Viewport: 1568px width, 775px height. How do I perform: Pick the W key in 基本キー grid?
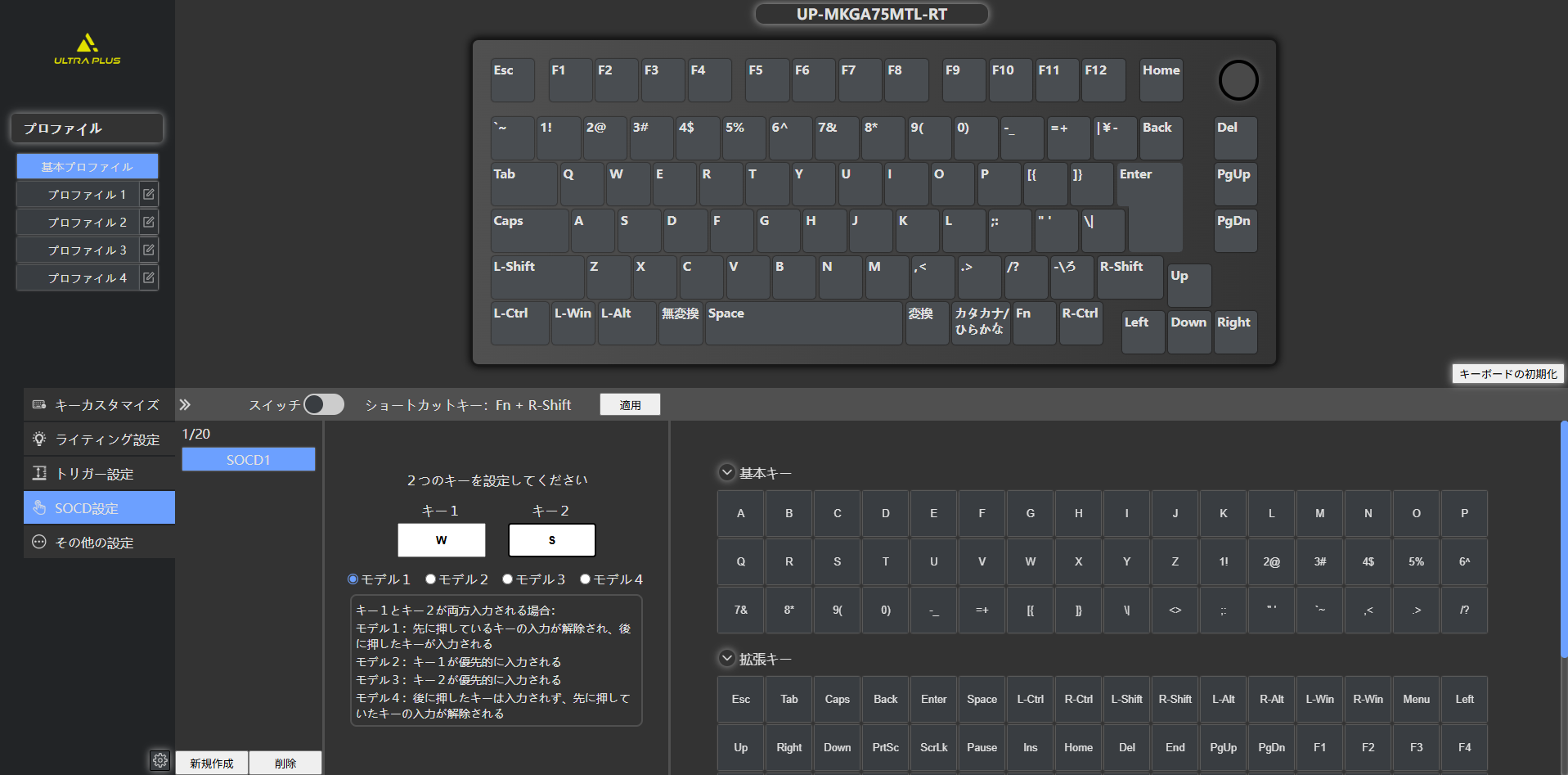click(1031, 561)
